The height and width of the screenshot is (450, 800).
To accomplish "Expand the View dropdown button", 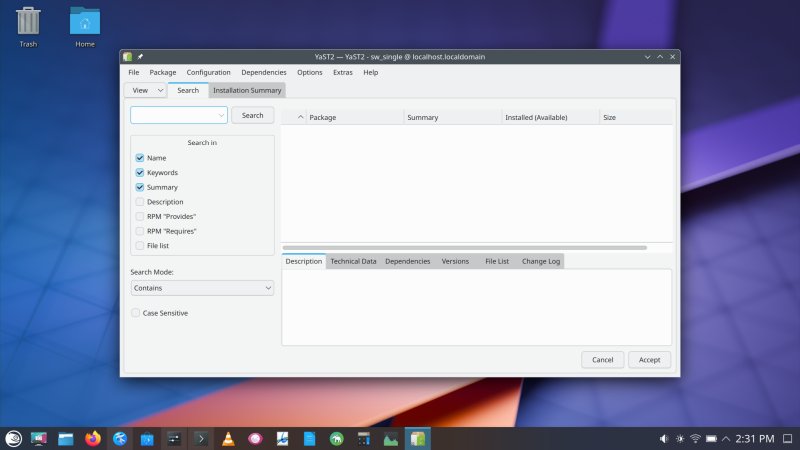I will click(146, 90).
